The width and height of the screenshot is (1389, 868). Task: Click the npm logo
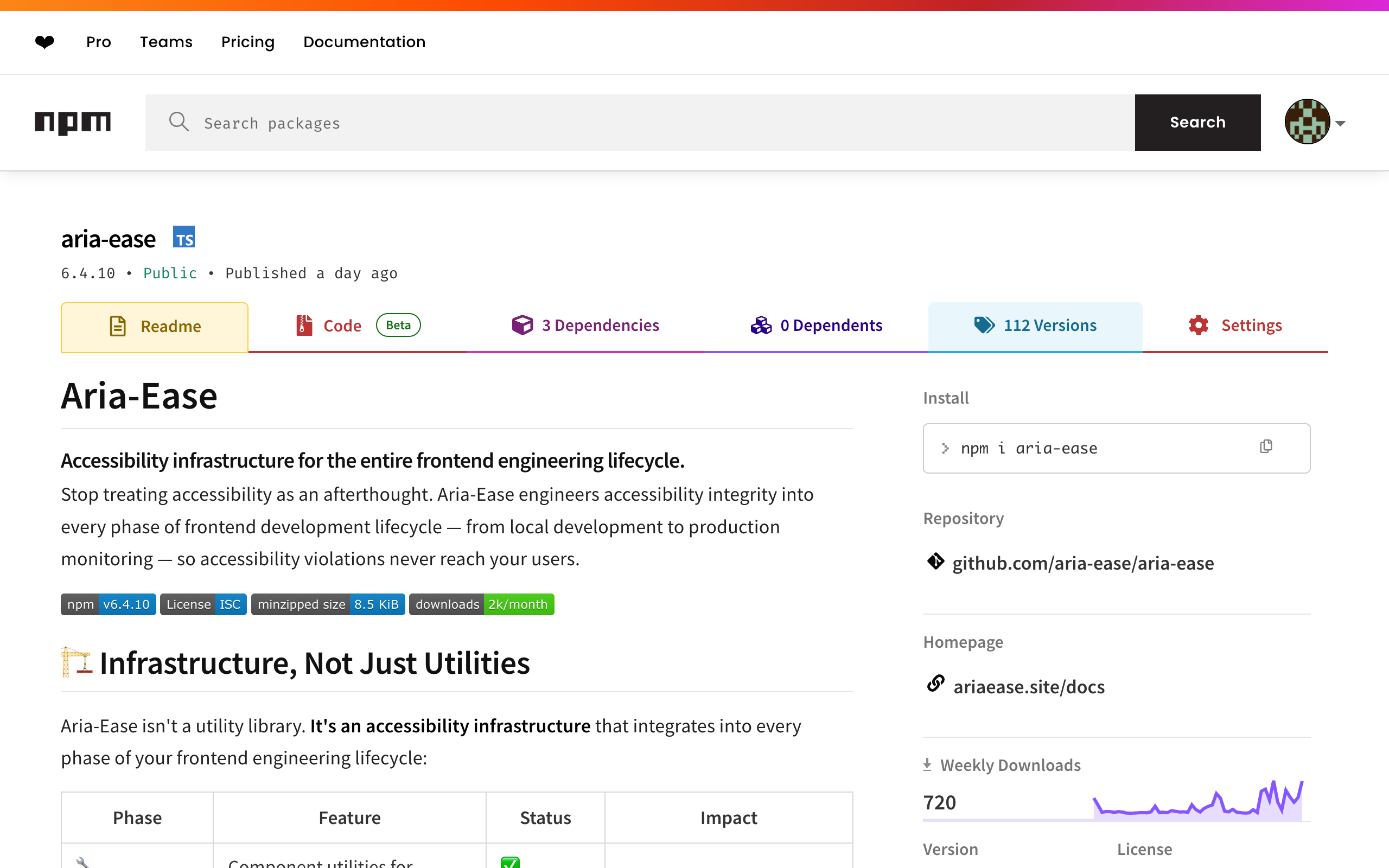click(72, 122)
